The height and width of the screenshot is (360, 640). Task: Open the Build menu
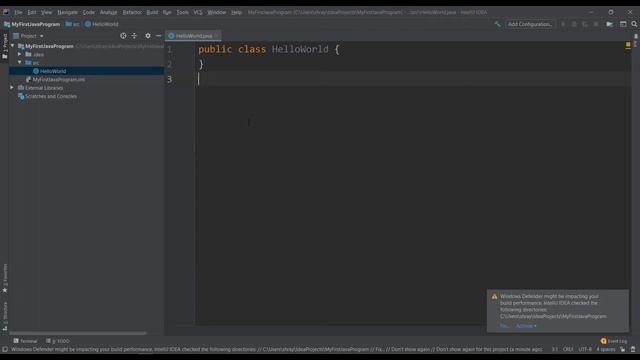coord(152,12)
